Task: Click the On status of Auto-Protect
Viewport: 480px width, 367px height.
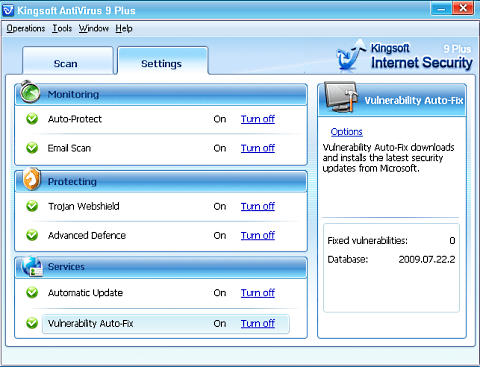Action: (x=220, y=119)
